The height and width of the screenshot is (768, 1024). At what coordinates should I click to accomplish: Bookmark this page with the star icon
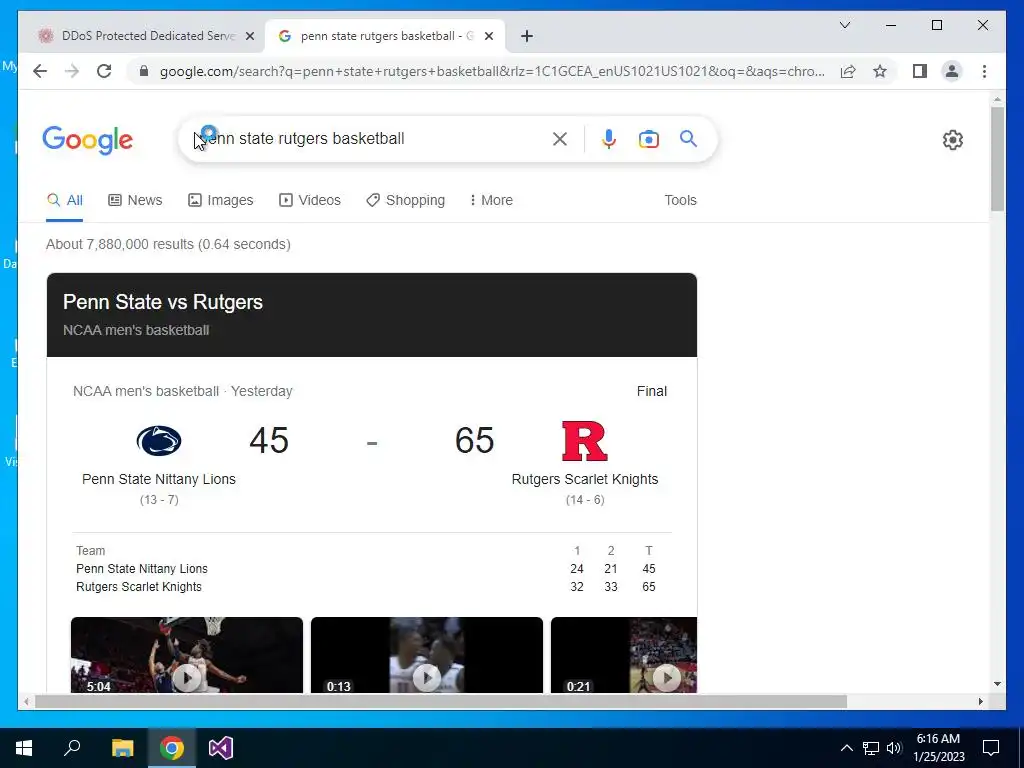(x=880, y=71)
